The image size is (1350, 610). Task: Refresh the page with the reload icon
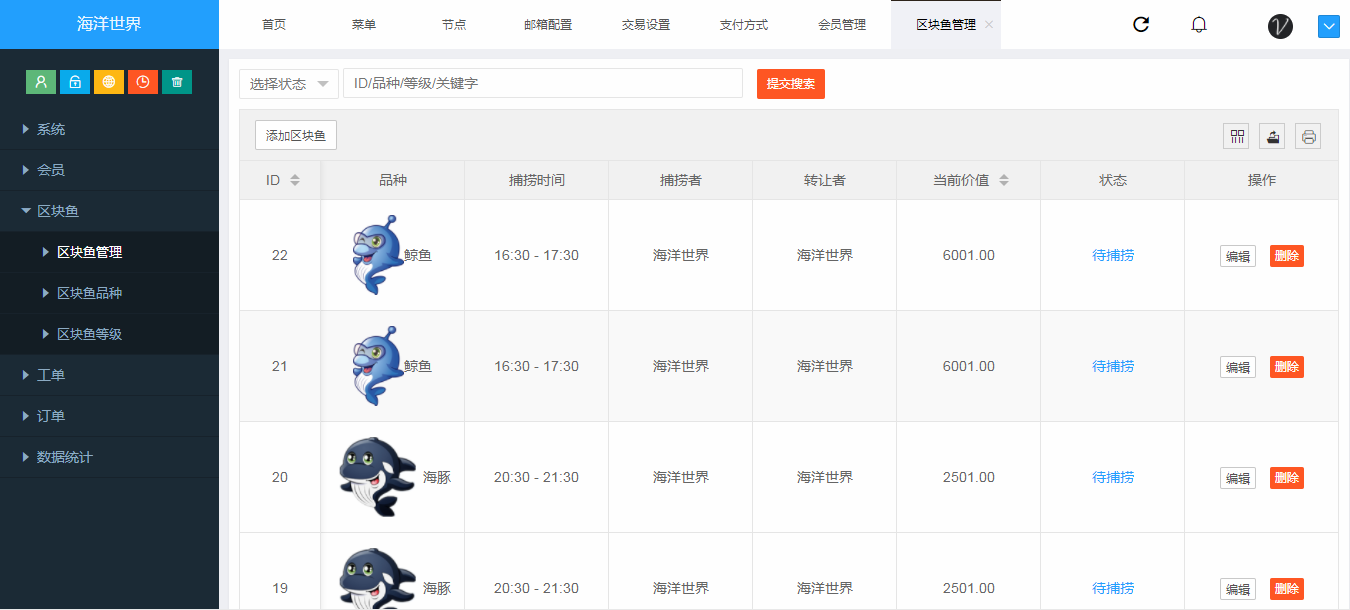coord(1141,25)
